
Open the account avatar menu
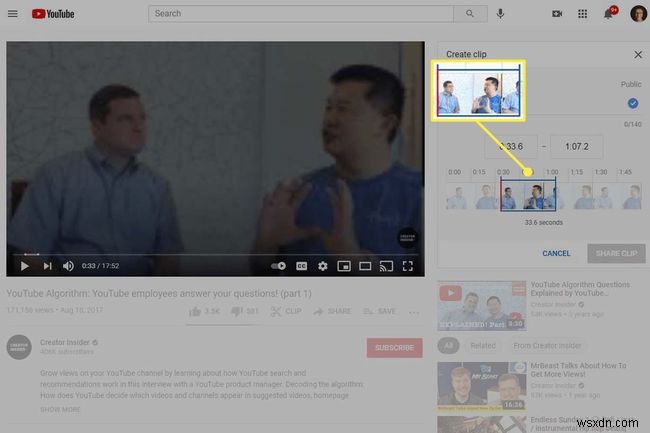[638, 14]
